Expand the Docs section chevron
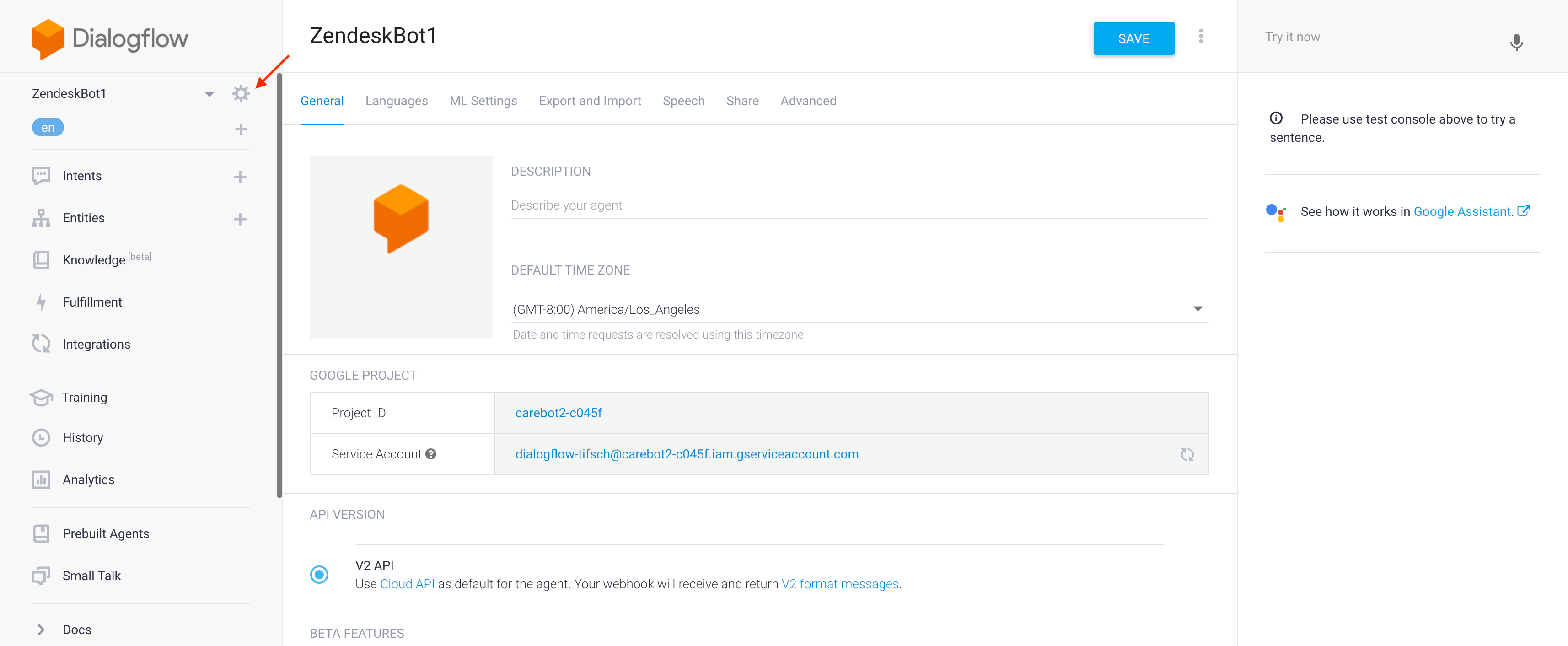Screen dimensions: 1568x646 point(40,629)
